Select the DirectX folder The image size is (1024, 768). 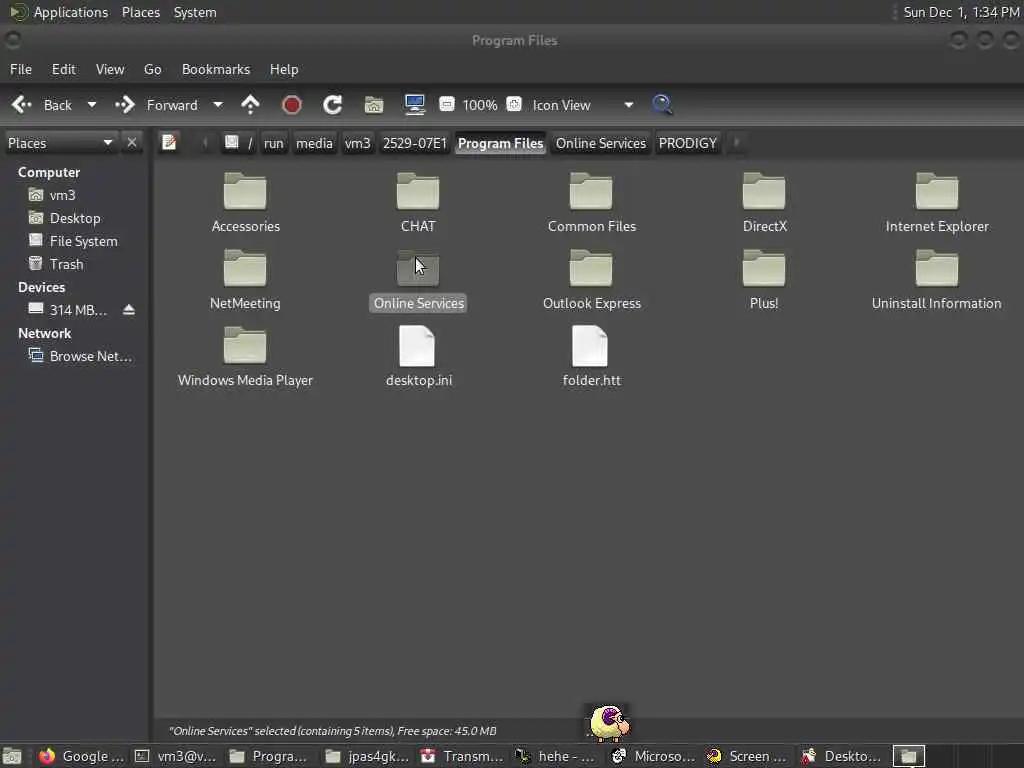(x=764, y=203)
